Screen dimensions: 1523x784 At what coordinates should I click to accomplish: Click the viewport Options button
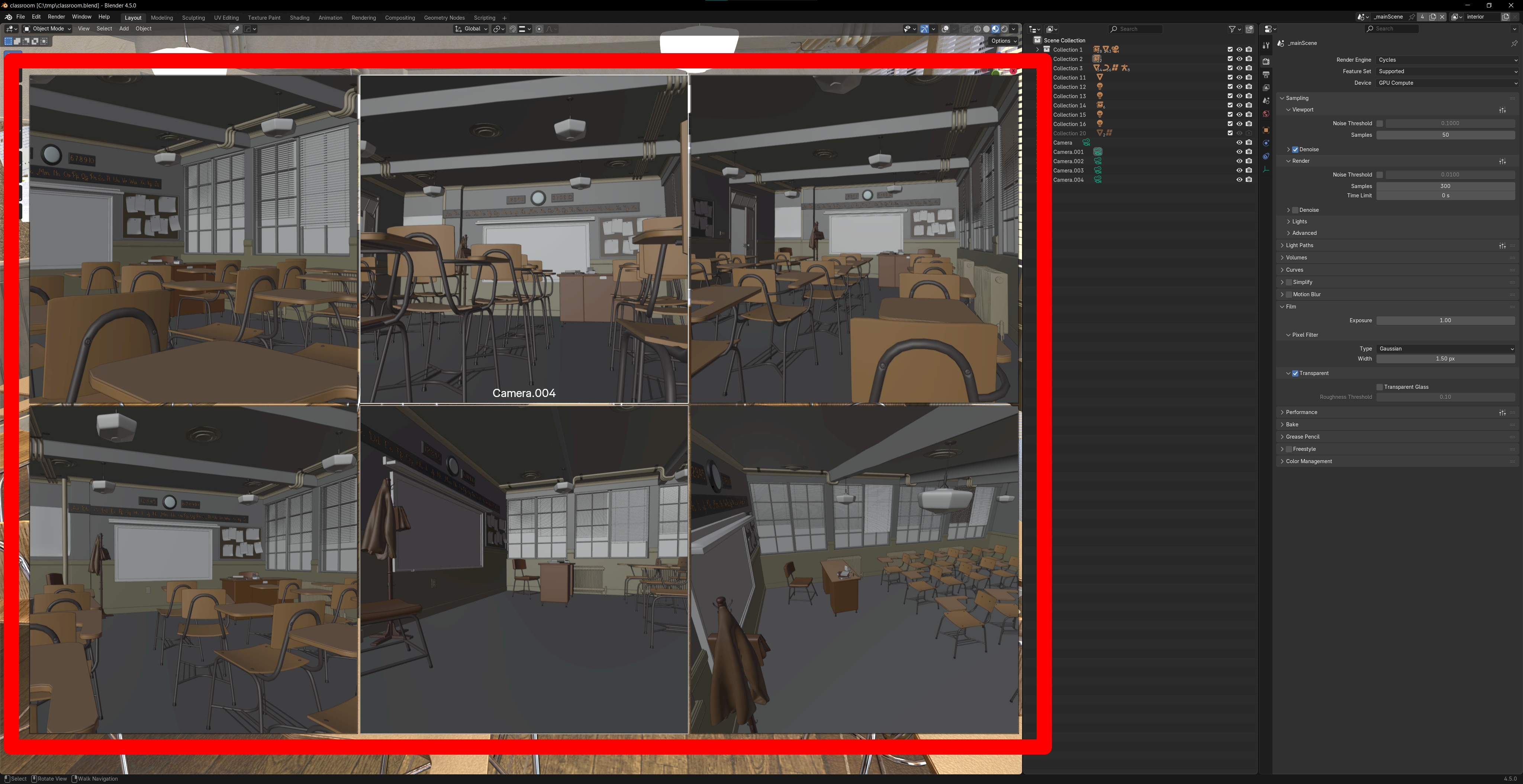1003,41
